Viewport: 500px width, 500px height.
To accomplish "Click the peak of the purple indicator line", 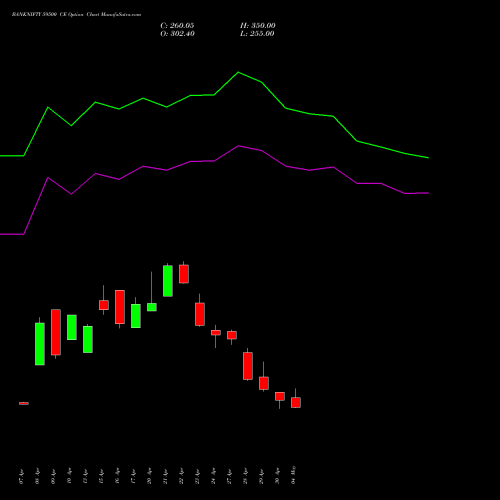I will (239, 146).
